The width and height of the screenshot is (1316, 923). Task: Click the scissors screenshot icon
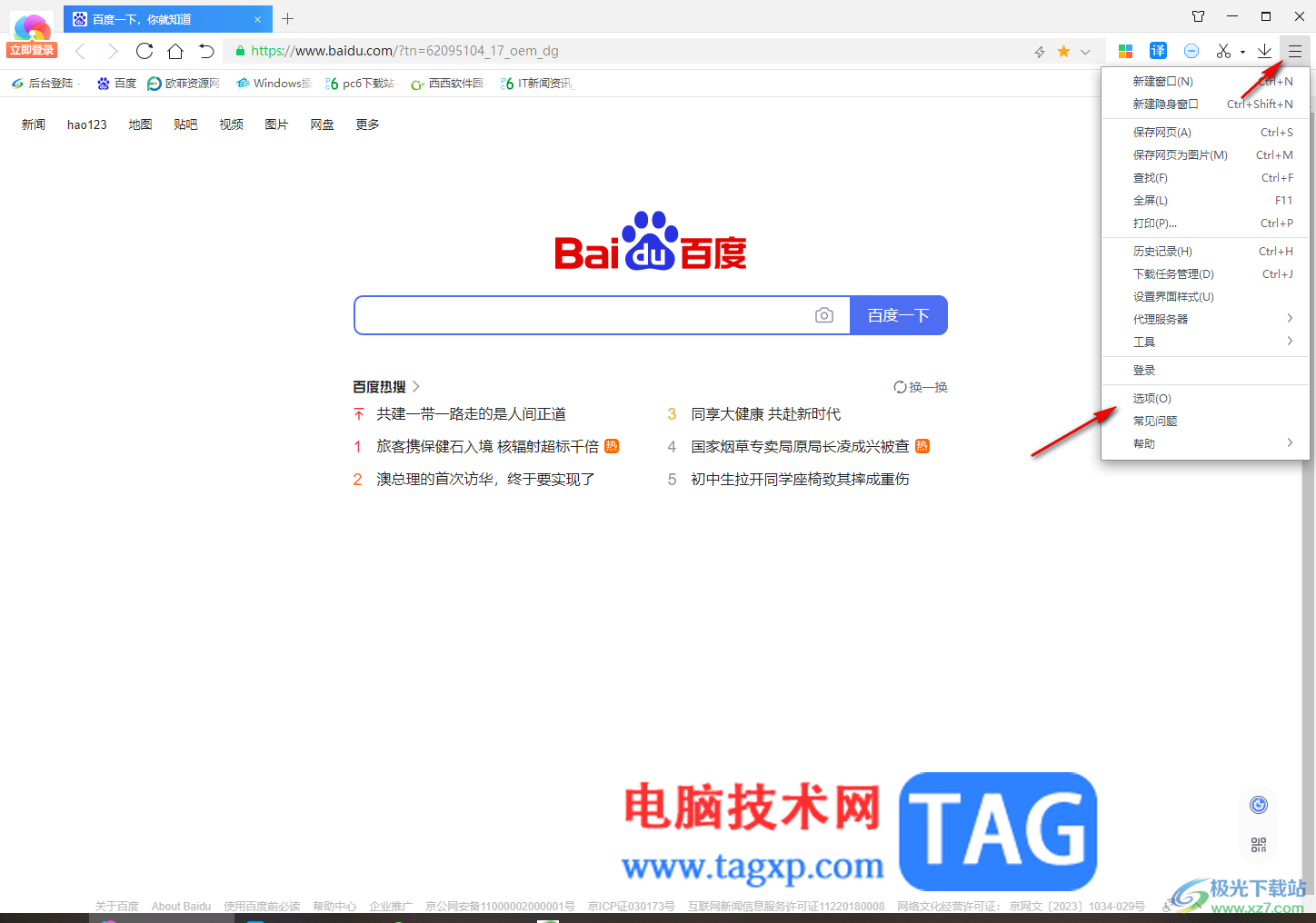1224,51
